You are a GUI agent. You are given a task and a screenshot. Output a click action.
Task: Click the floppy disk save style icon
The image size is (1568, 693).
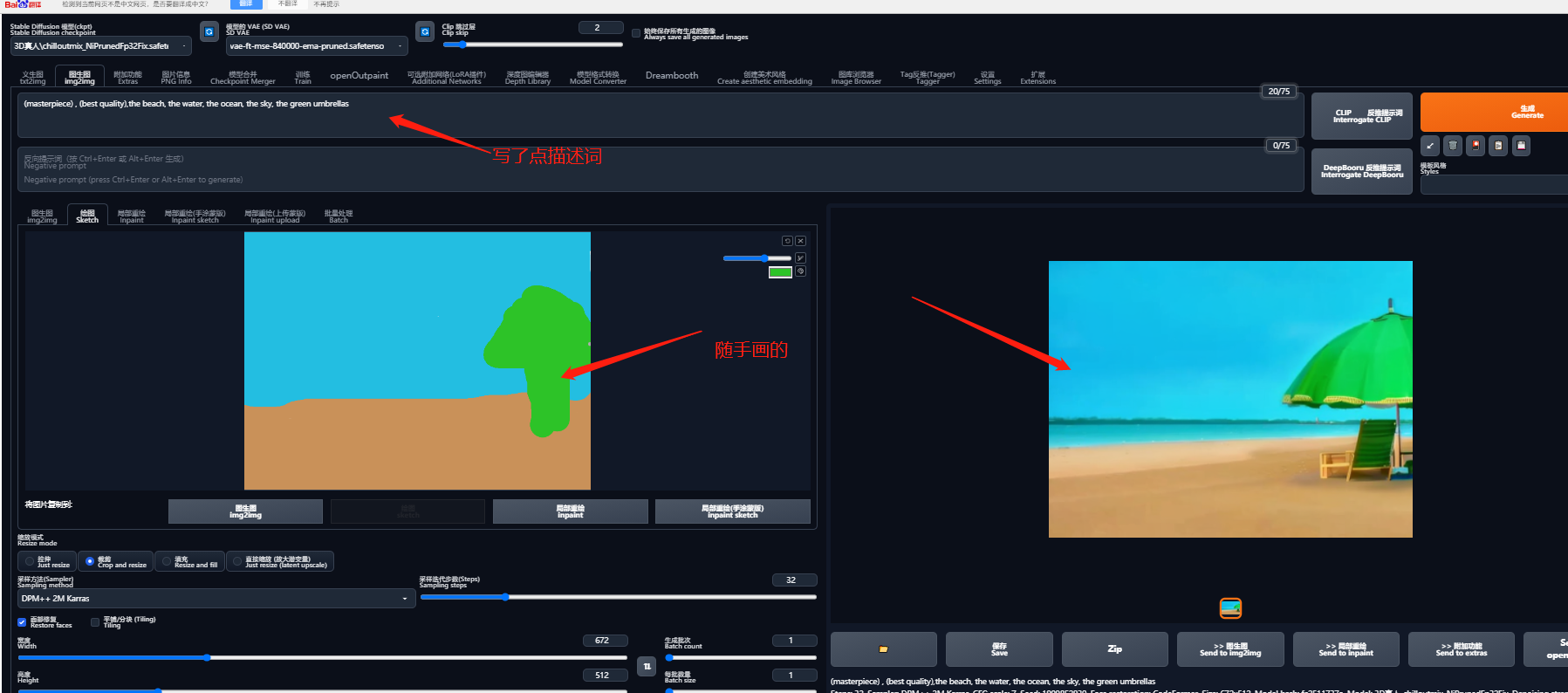pos(1521,146)
